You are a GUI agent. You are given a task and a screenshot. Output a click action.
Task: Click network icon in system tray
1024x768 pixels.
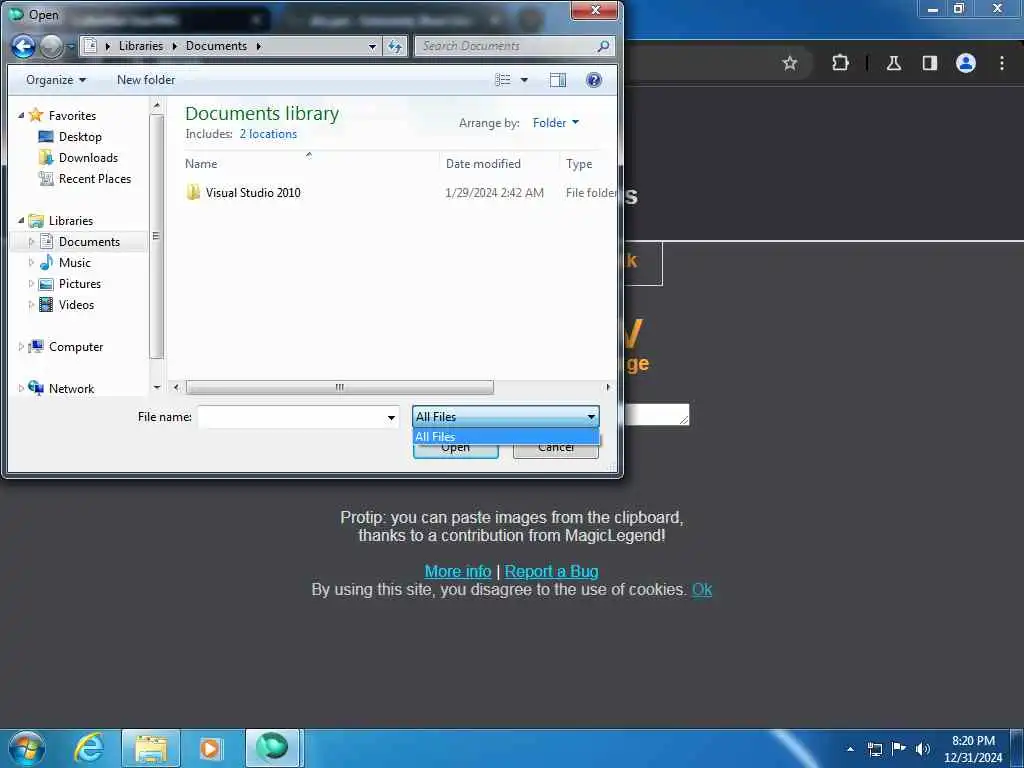pyautogui.click(x=874, y=749)
